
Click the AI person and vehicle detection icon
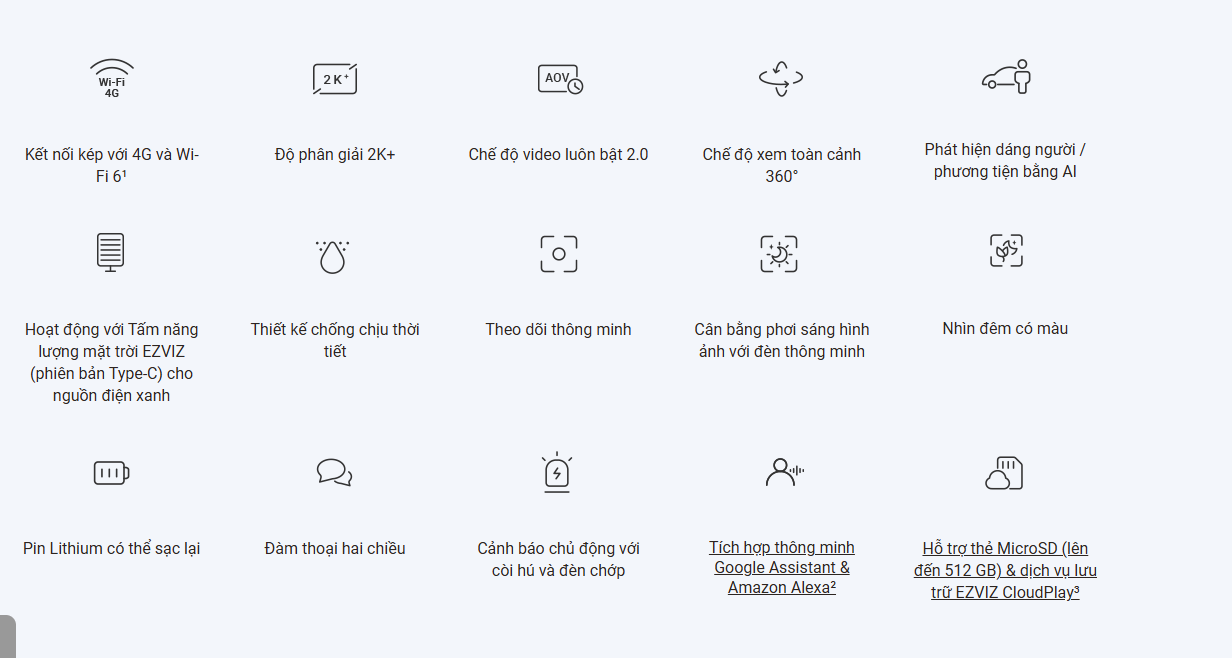click(1005, 77)
